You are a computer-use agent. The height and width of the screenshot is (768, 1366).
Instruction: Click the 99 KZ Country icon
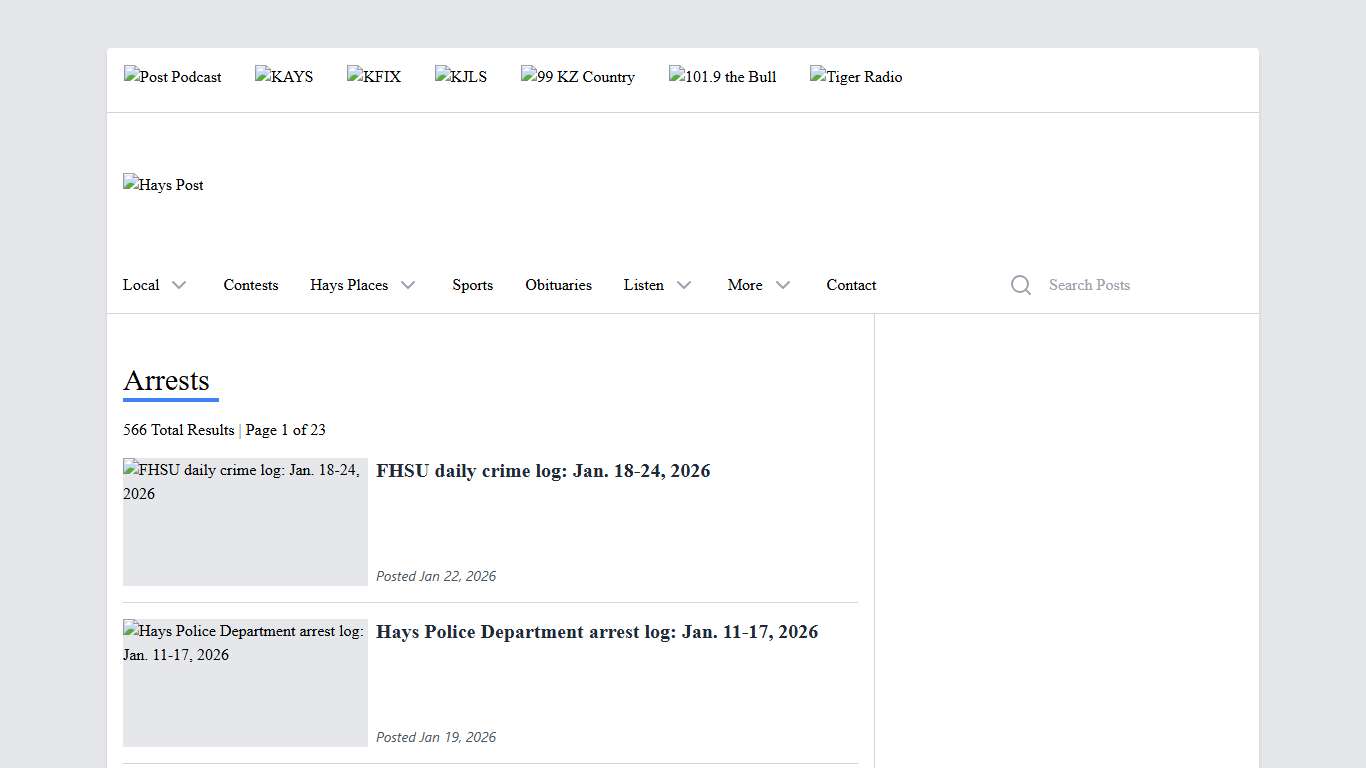pos(578,77)
